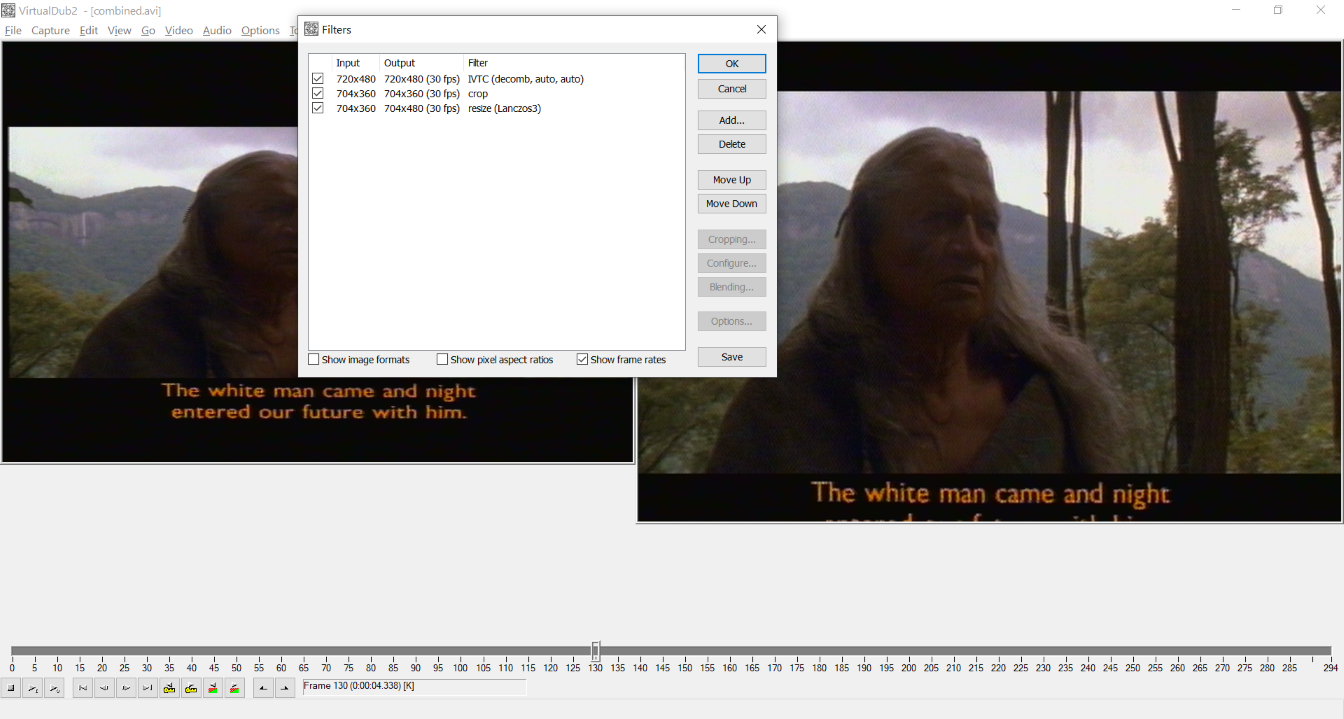Image resolution: width=1344 pixels, height=719 pixels.
Task: Click the timeline slider thumb at frame 130
Action: 595,651
